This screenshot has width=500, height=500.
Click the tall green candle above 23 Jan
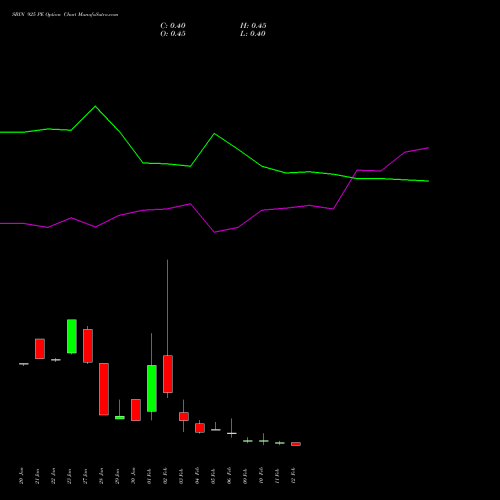tap(72, 336)
